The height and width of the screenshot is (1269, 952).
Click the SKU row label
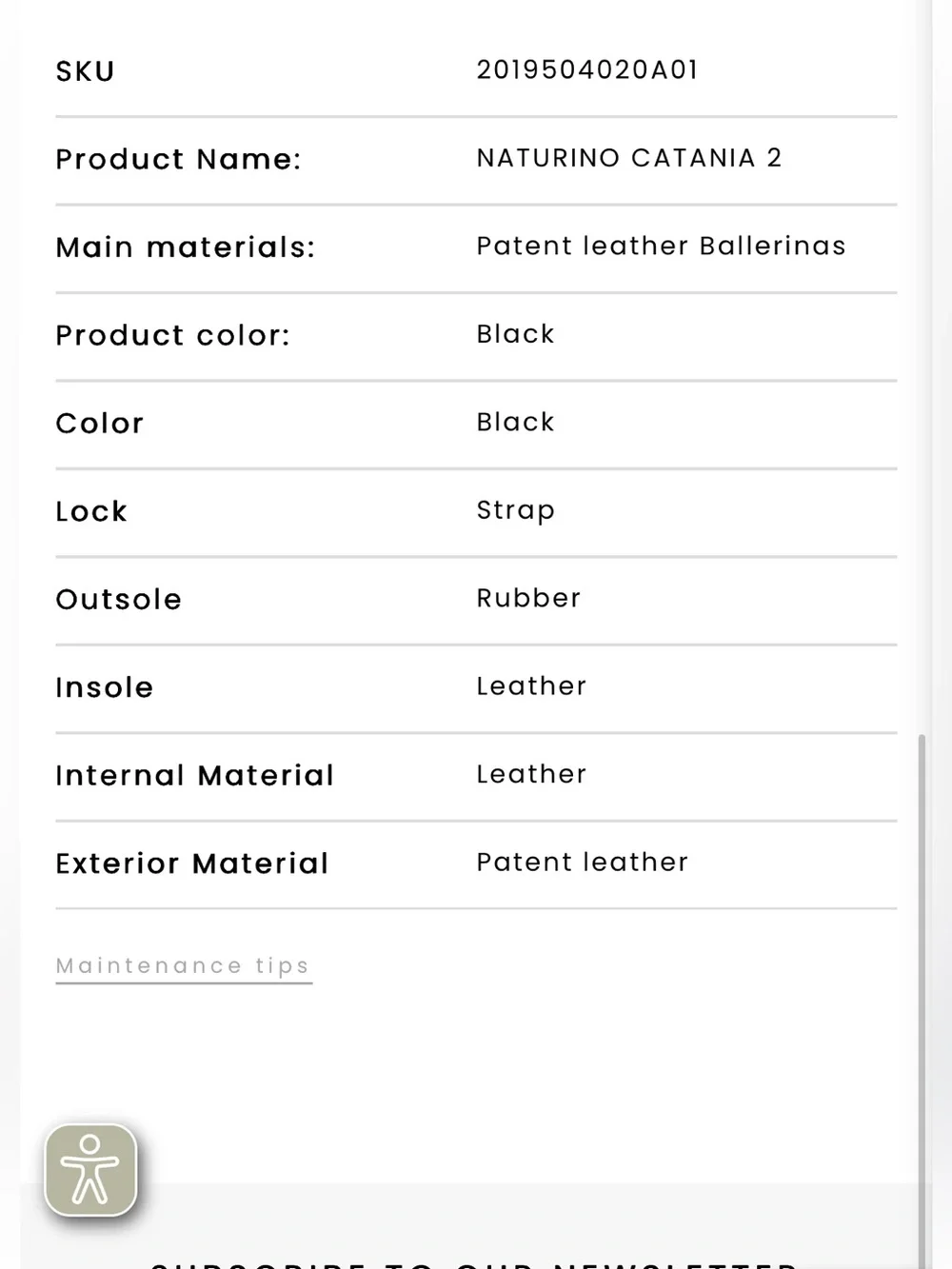pyautogui.click(x=86, y=71)
